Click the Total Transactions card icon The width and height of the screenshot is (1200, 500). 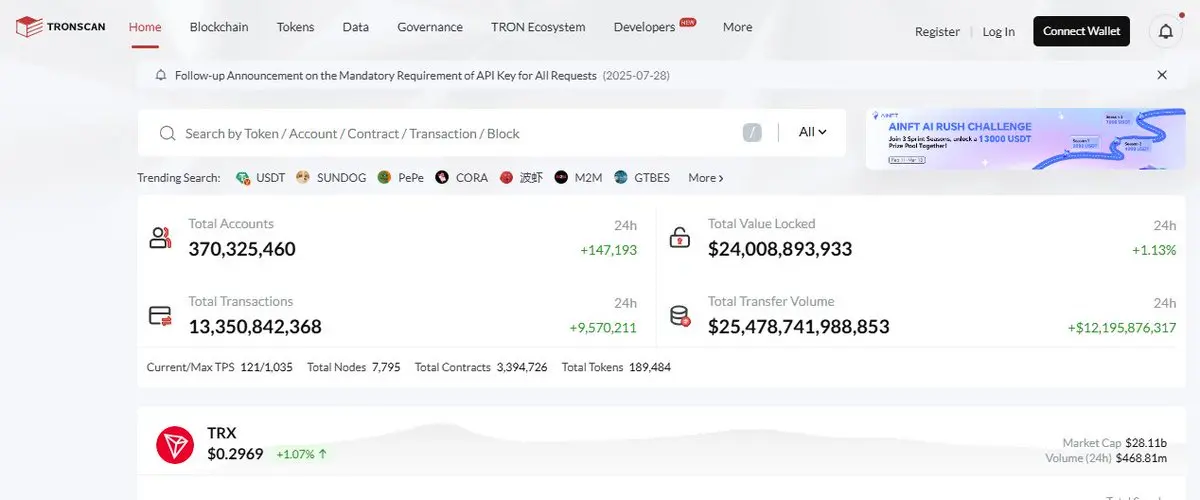[160, 316]
